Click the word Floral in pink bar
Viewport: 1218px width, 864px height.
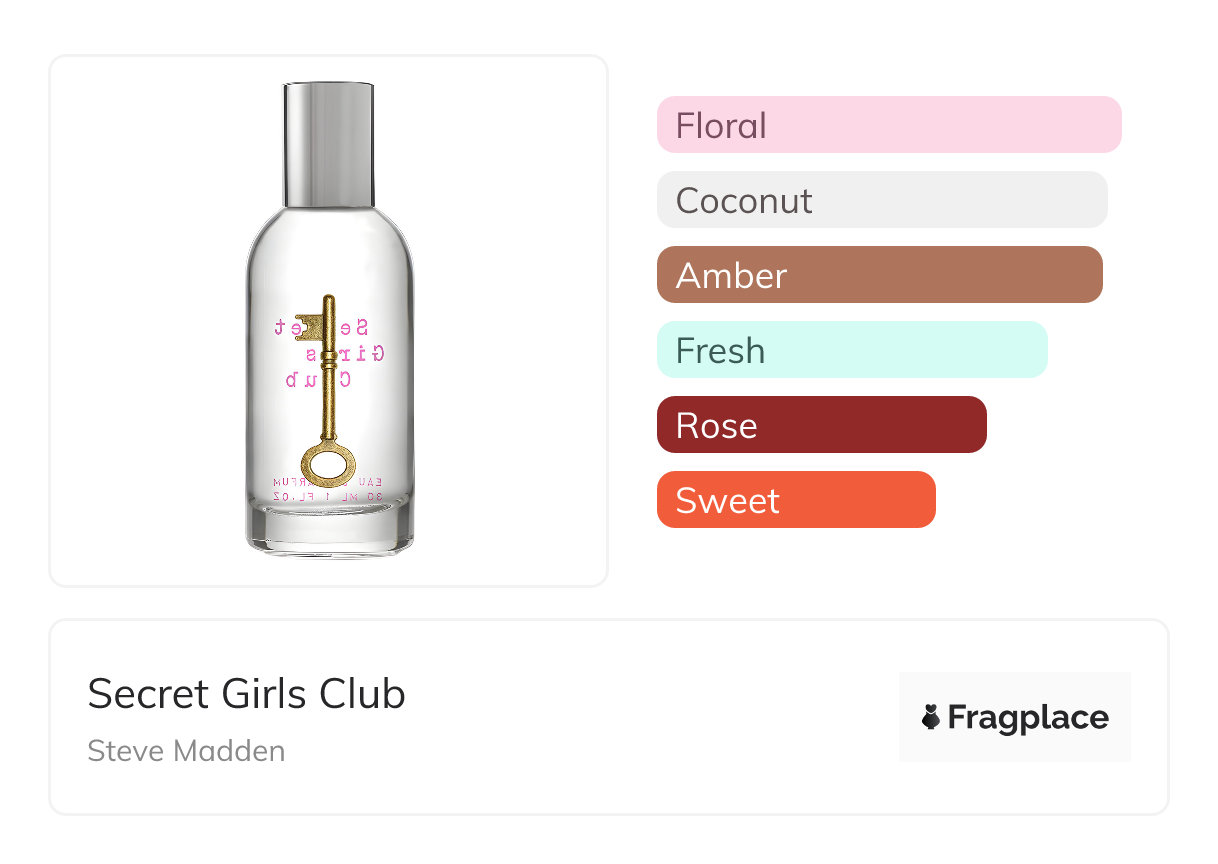point(721,126)
